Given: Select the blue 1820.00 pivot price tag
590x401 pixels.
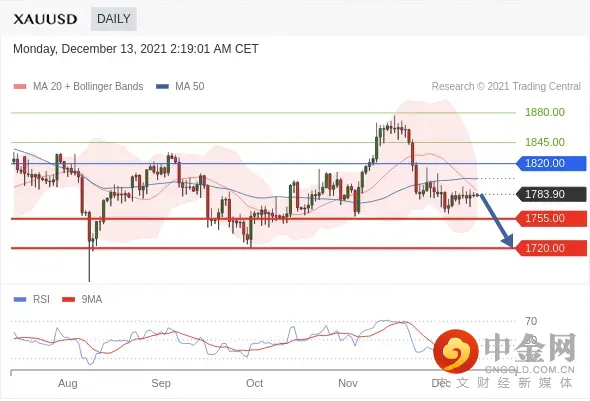Looking at the screenshot, I should [x=551, y=163].
